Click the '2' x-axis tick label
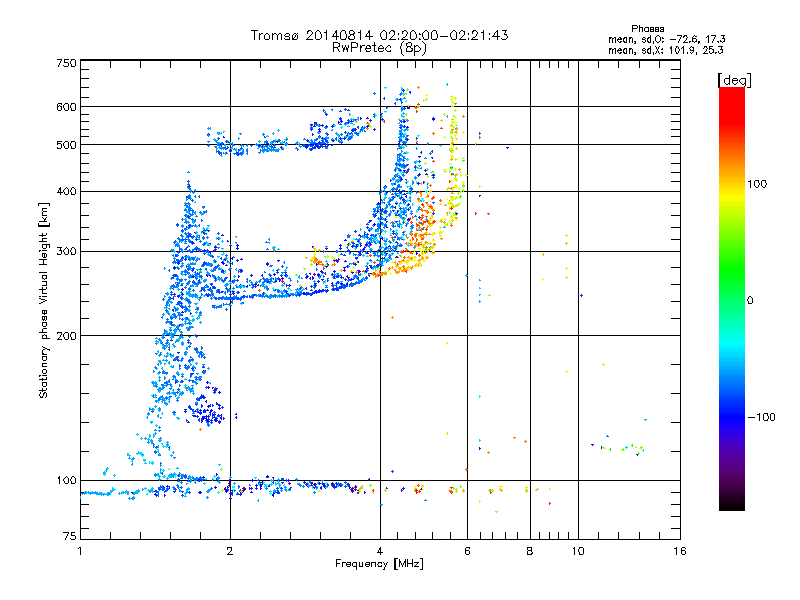 (x=230, y=551)
